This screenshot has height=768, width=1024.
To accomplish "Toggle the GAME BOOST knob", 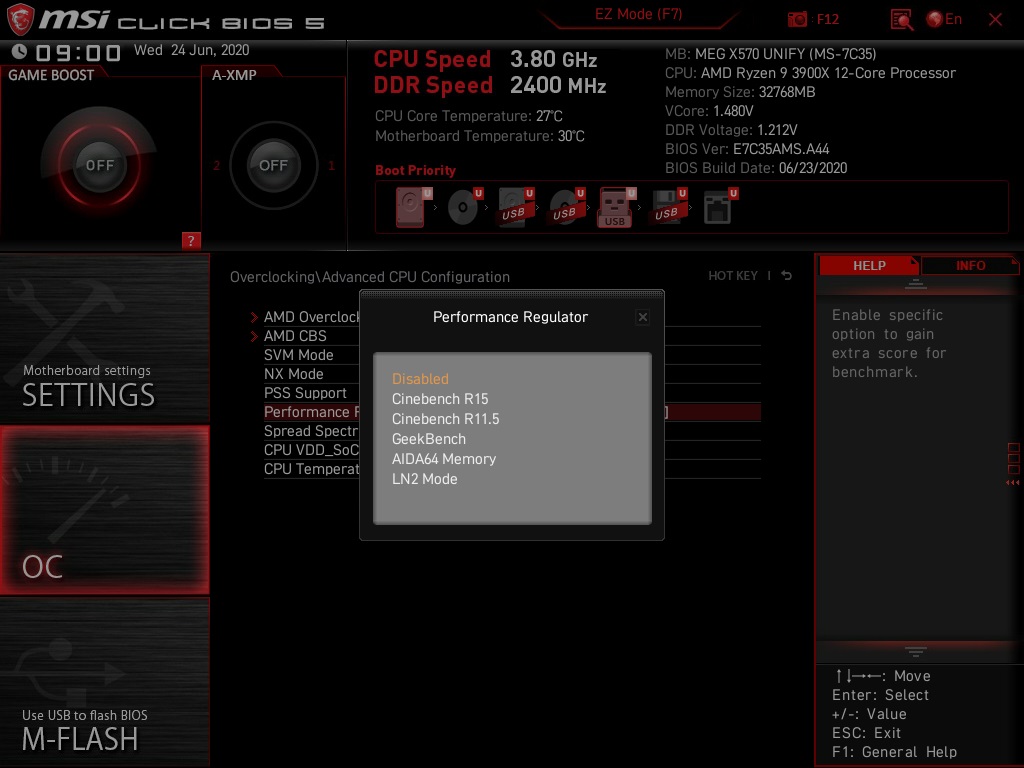I will click(99, 165).
